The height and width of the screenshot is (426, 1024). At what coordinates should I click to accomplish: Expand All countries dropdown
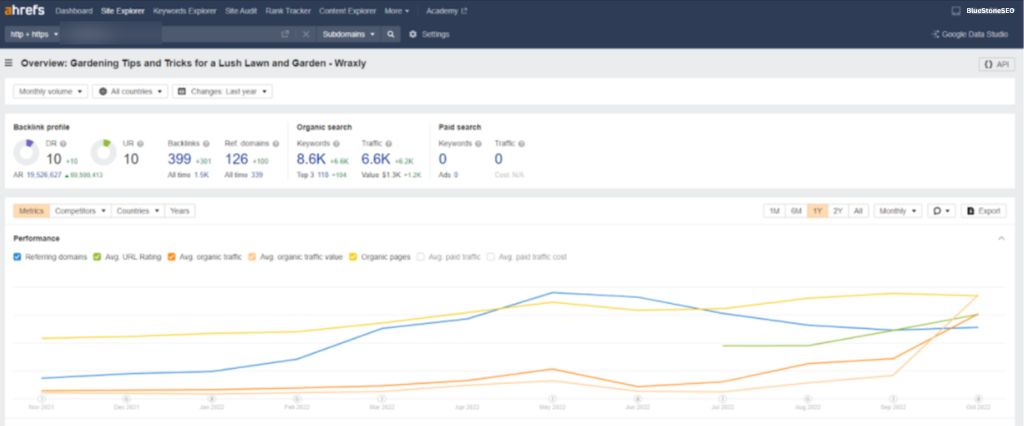pyautogui.click(x=128, y=91)
